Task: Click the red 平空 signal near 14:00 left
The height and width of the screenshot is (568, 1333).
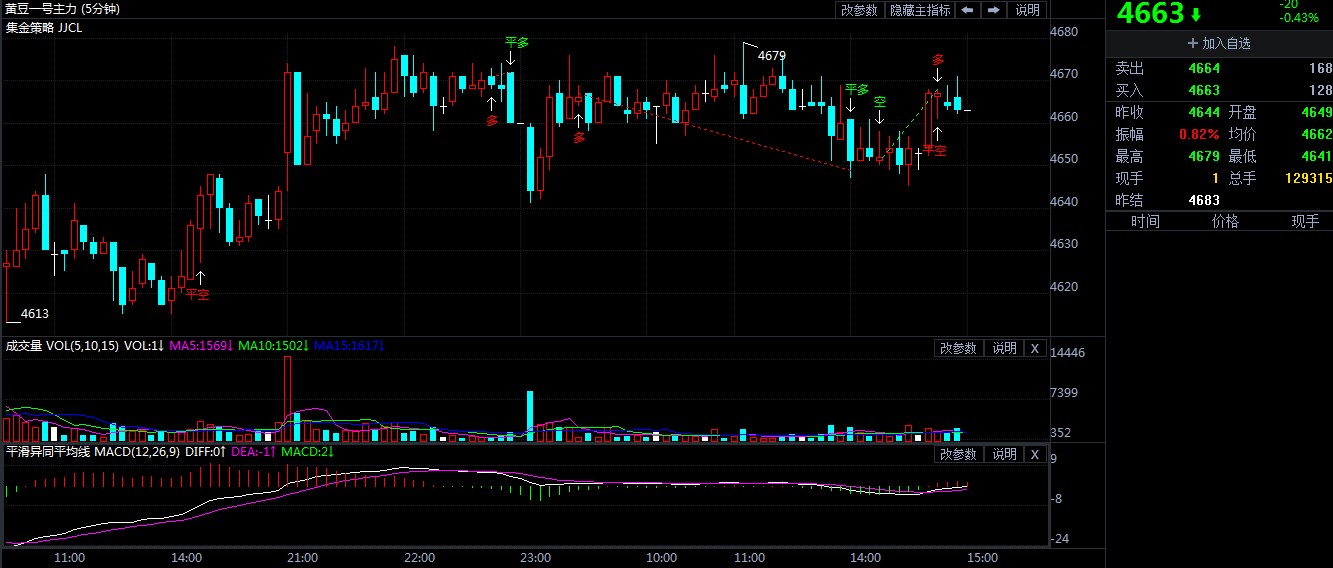Action: tap(197, 294)
